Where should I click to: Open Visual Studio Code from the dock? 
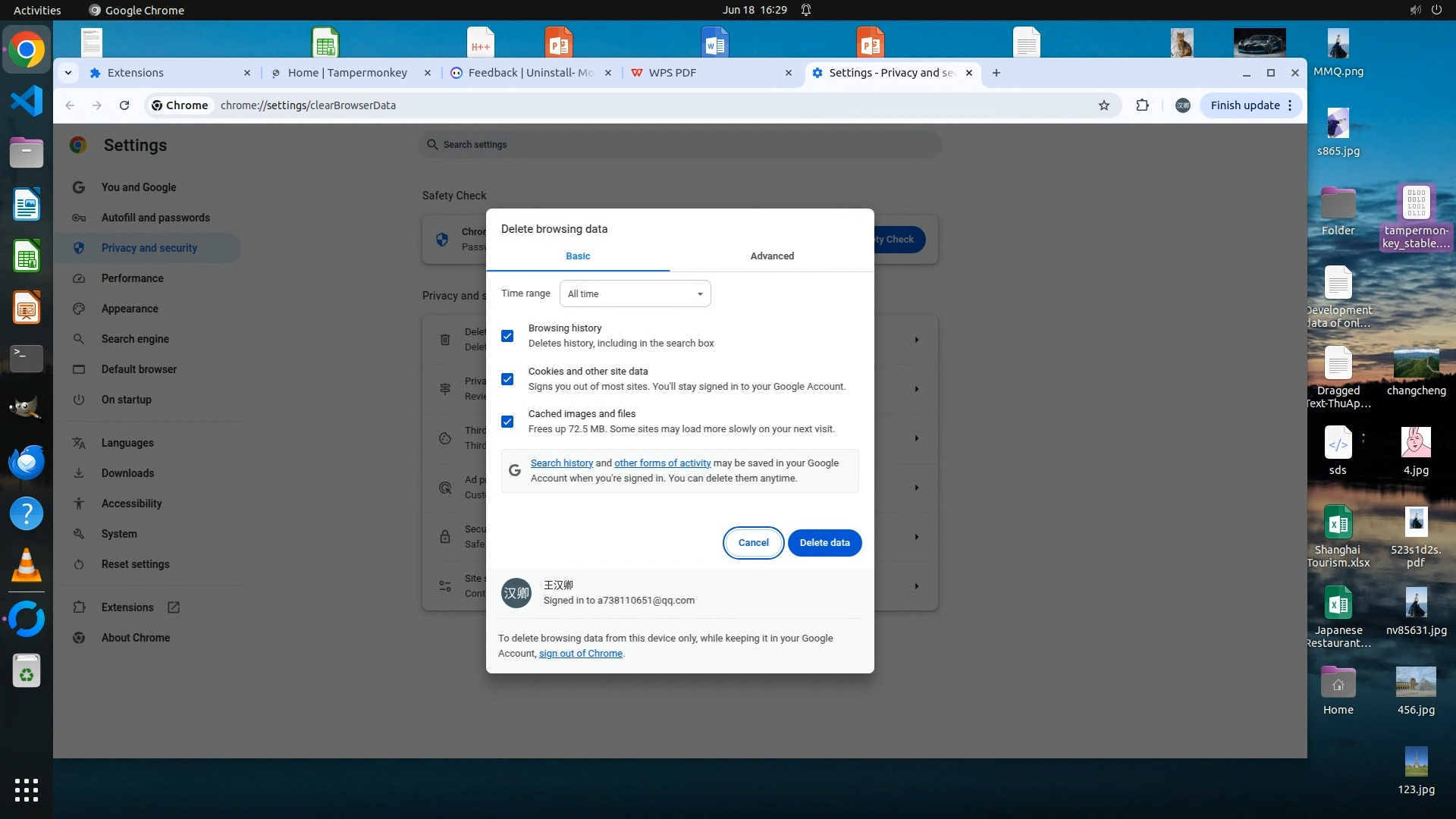coord(27,101)
